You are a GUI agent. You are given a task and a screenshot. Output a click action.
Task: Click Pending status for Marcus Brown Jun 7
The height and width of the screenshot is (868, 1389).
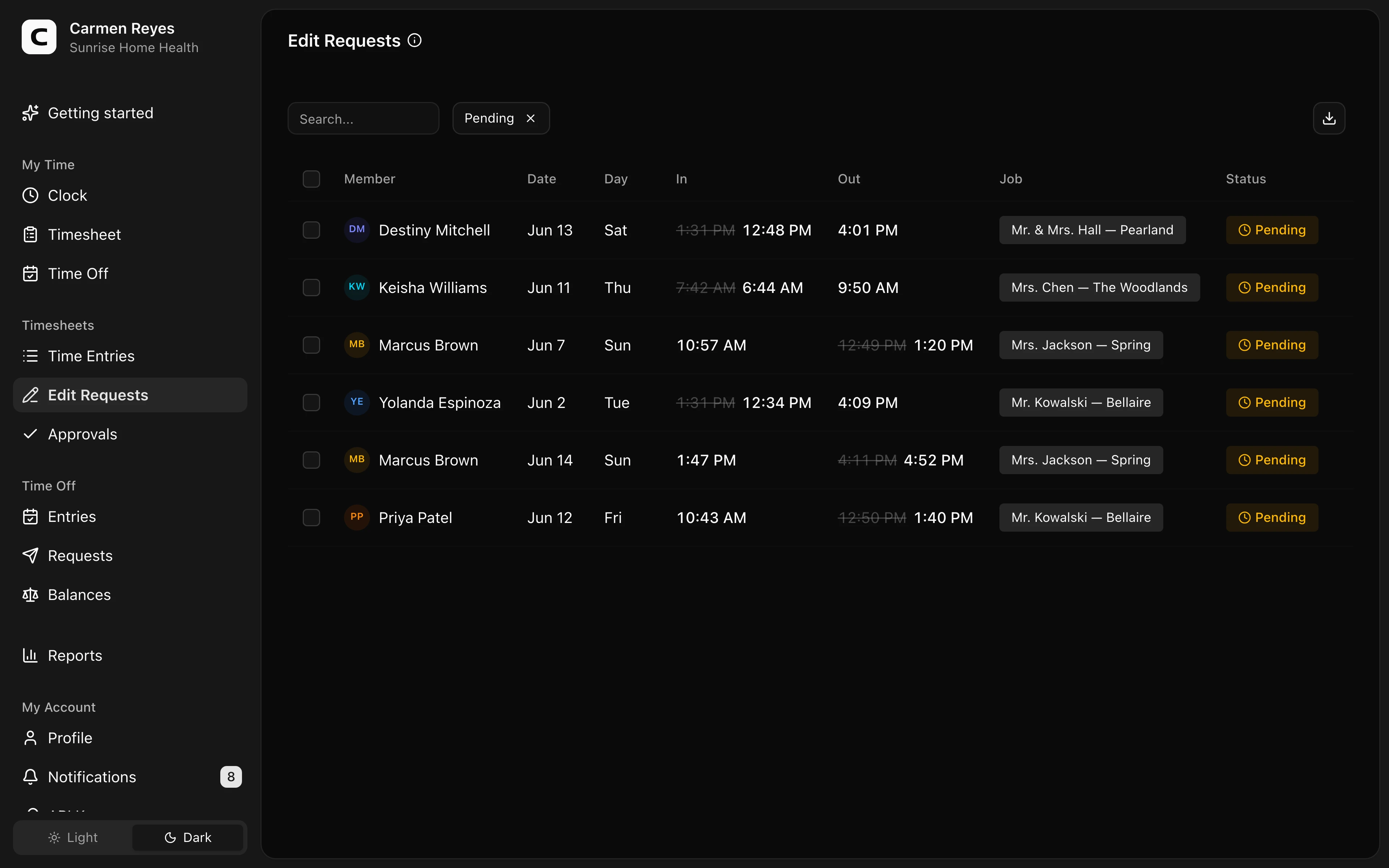pos(1272,345)
